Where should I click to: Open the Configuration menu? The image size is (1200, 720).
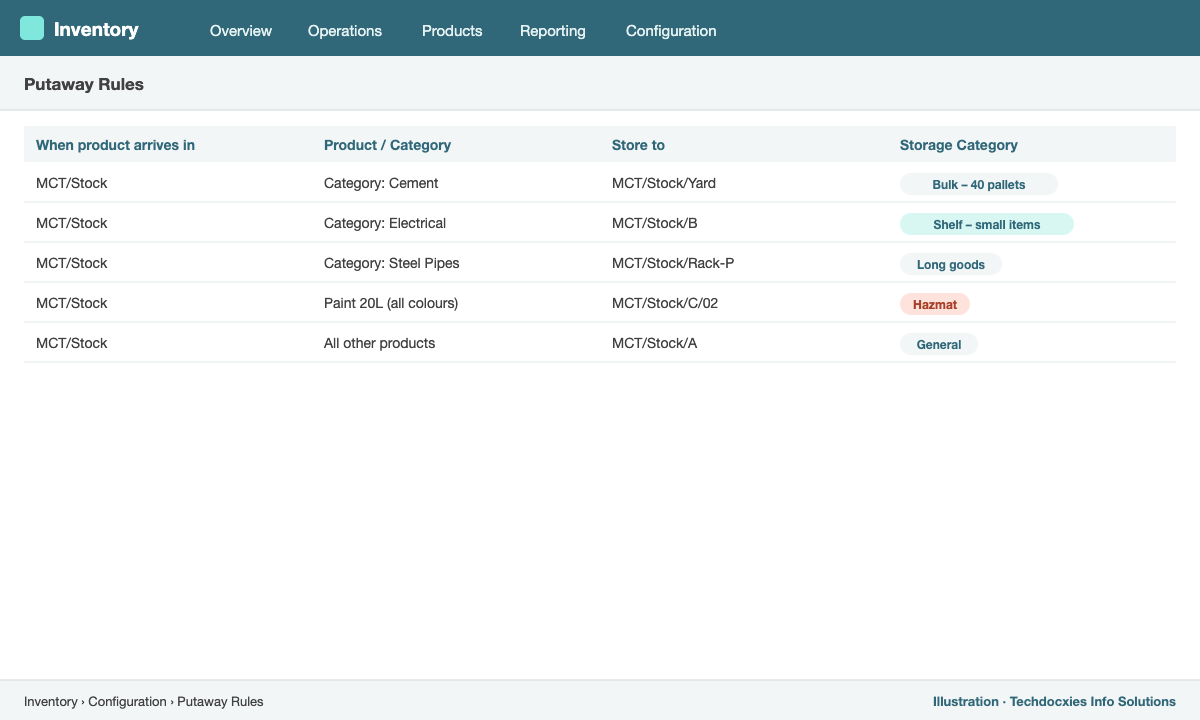(x=671, y=31)
